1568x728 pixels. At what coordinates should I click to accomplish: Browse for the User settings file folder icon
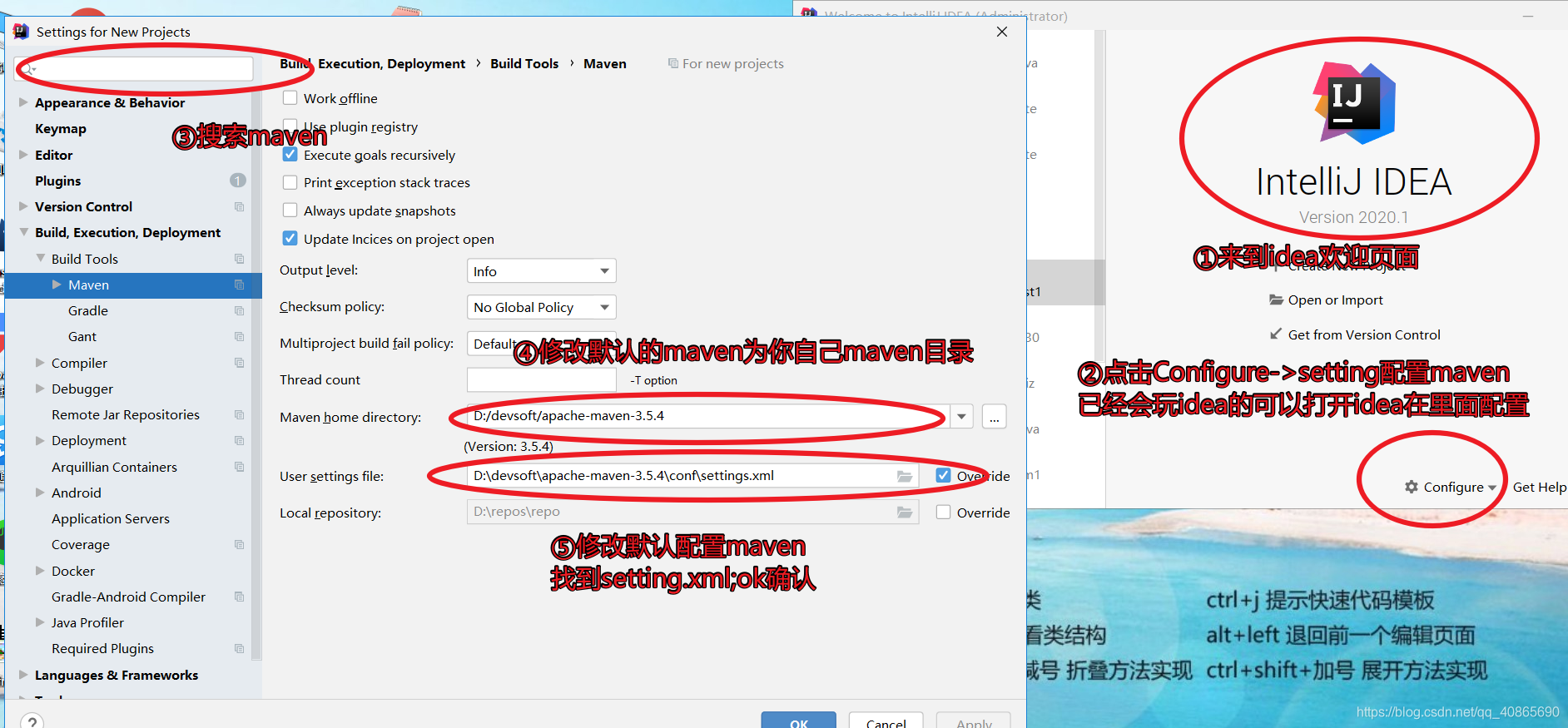click(x=905, y=476)
